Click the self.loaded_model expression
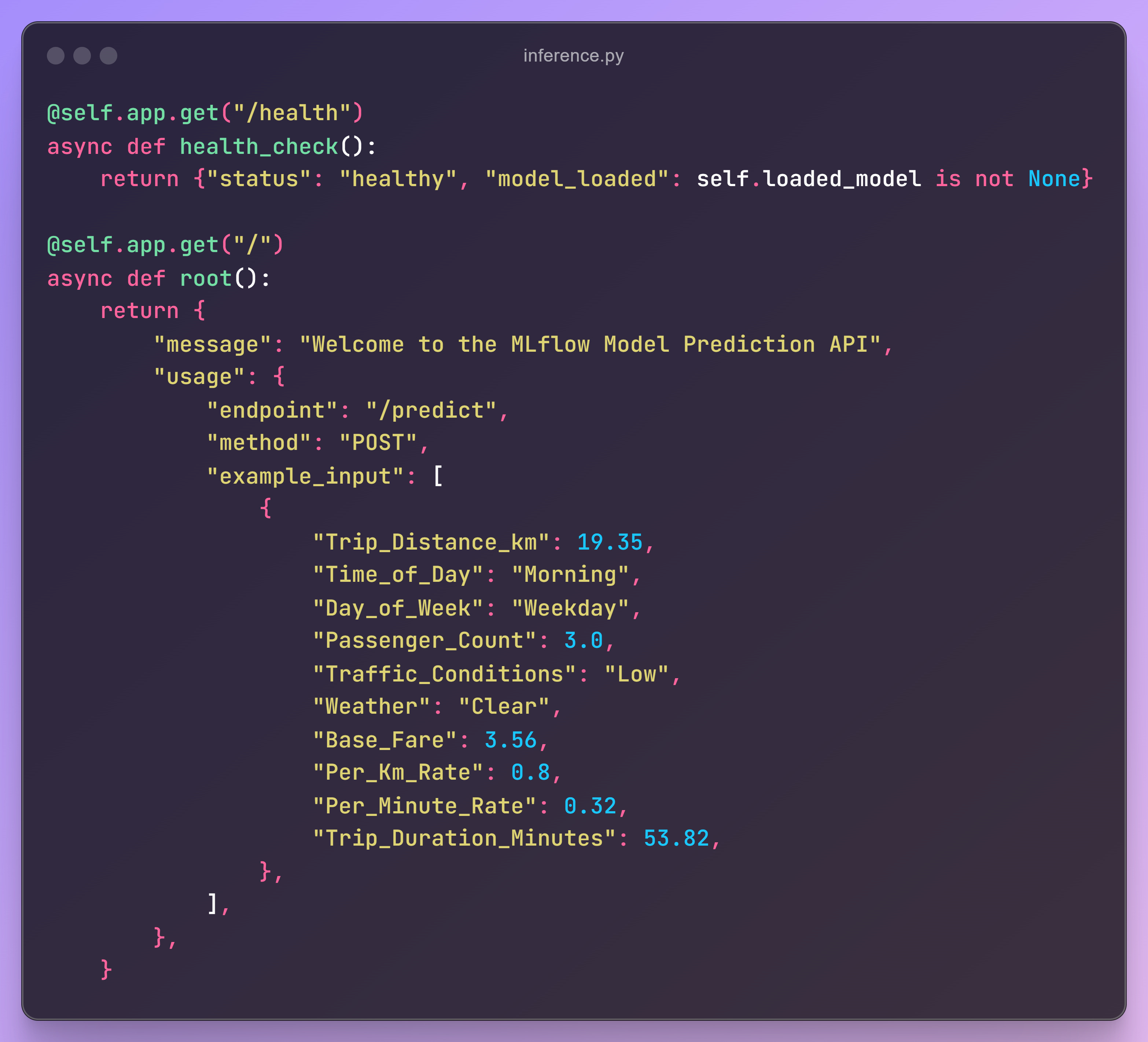Screen dimensions: 1148x1042 pyautogui.click(x=809, y=179)
